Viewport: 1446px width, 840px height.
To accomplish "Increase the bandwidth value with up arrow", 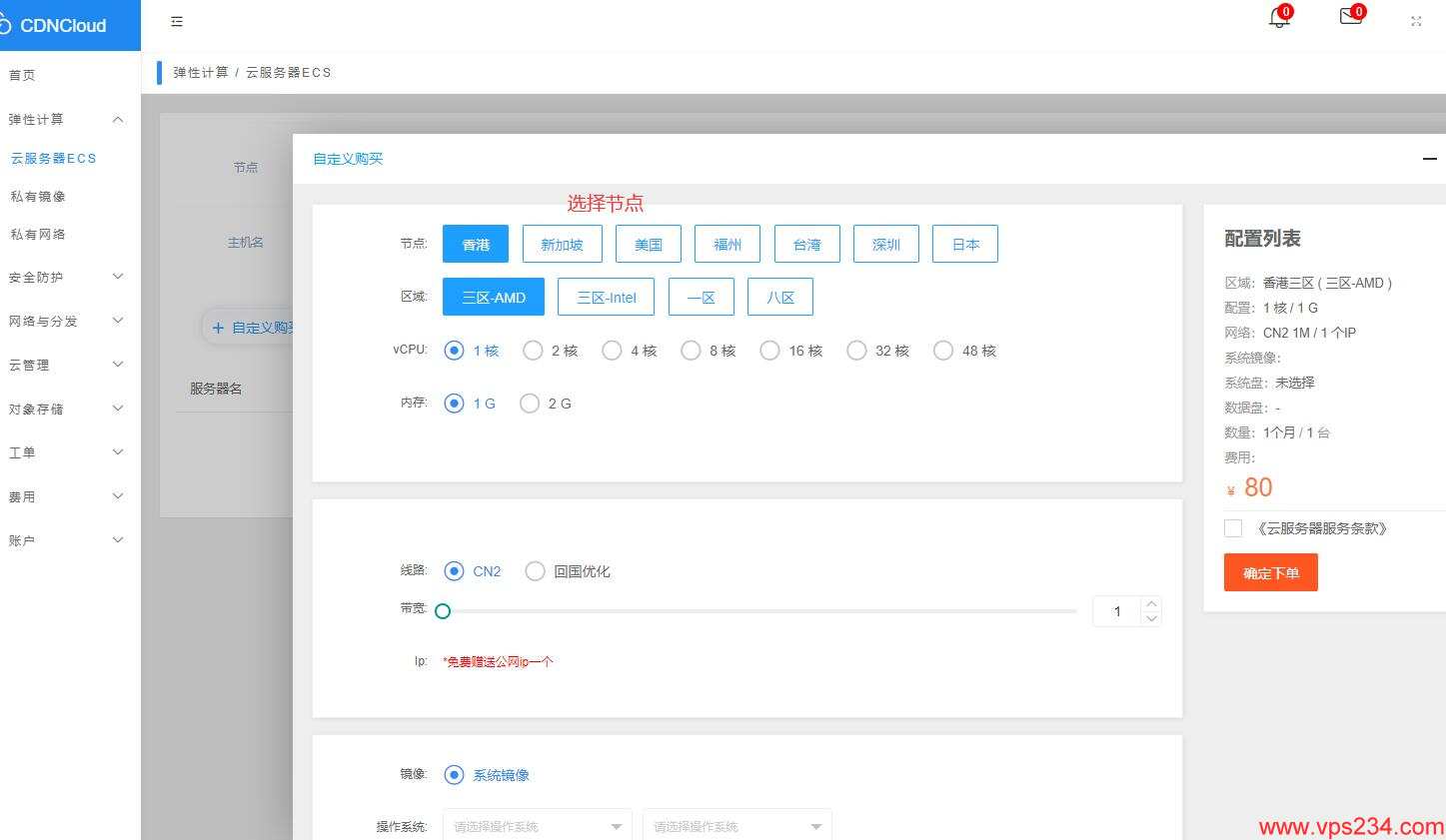I will point(1152,603).
